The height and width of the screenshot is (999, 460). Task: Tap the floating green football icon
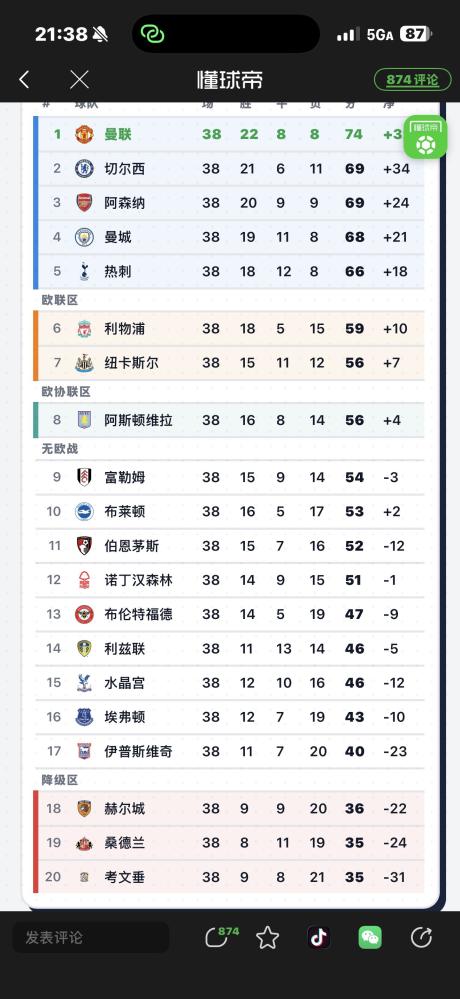coord(425,137)
